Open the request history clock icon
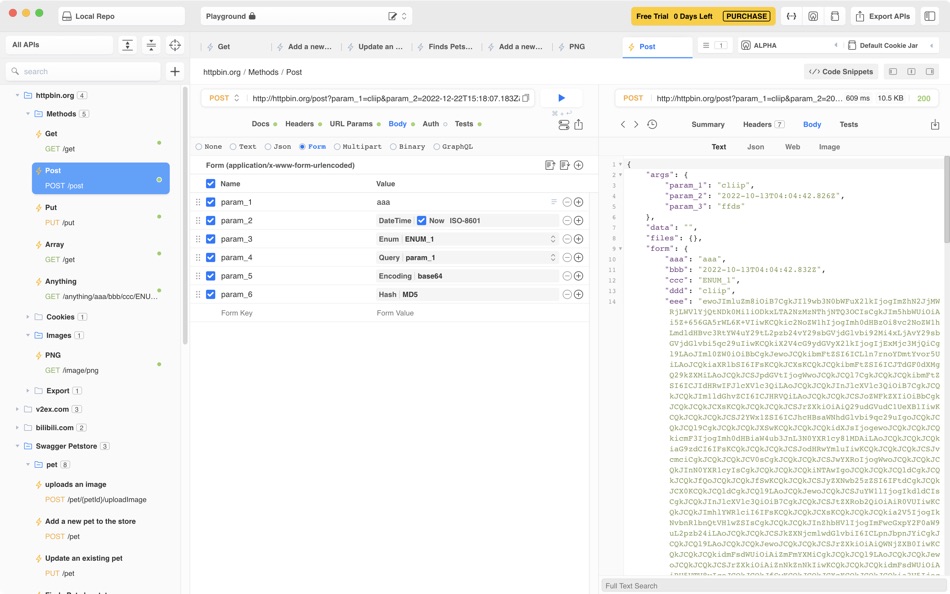950x594 pixels. pyautogui.click(x=654, y=124)
